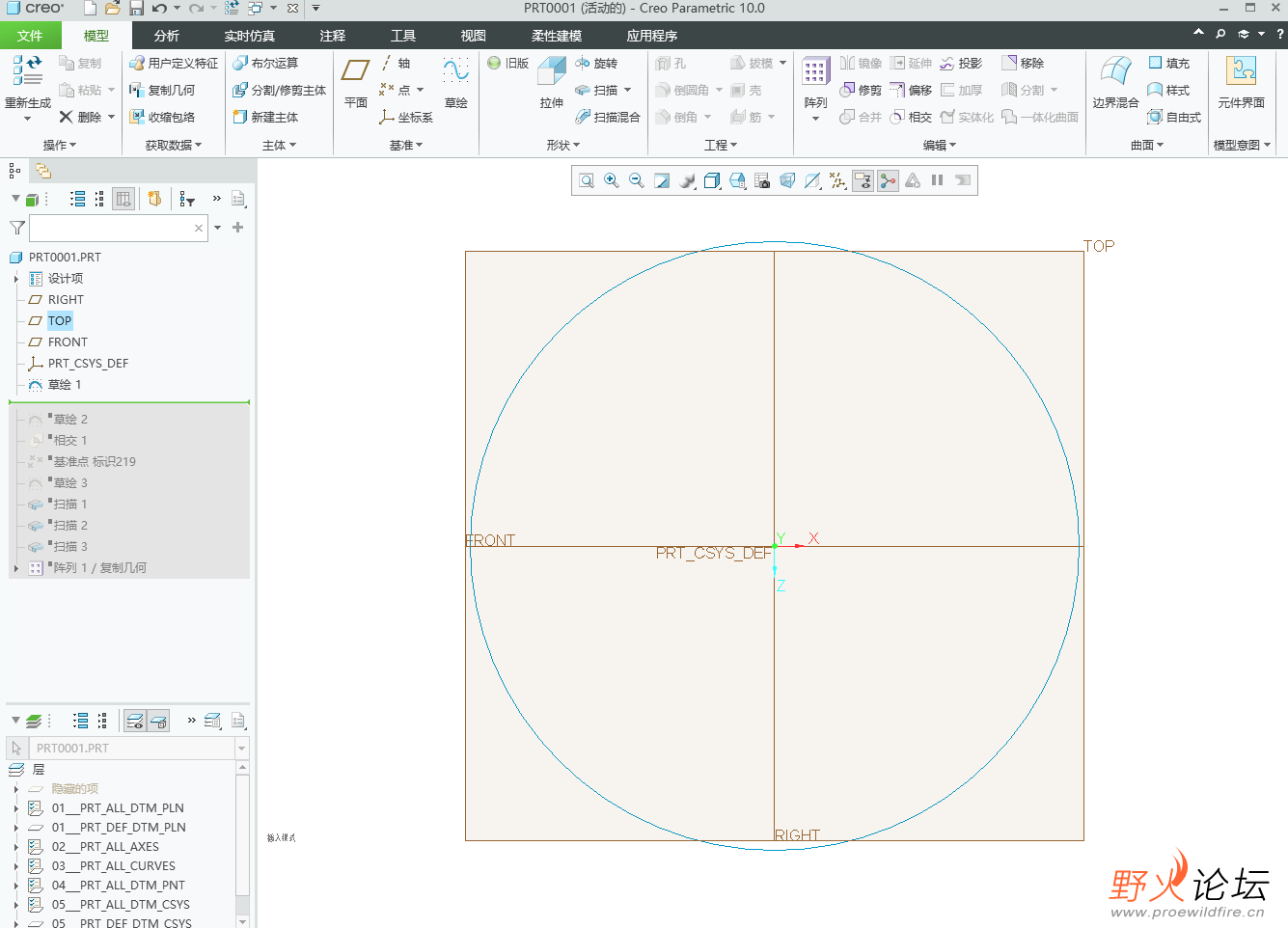
Task: Open the Sketch (草绘) tool
Action: point(455,82)
